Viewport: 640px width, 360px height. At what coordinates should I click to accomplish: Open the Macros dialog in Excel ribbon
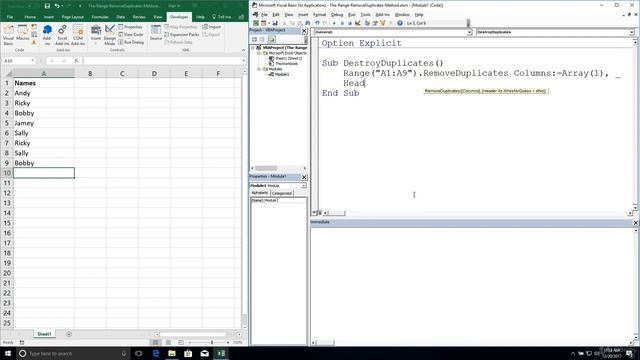click(x=22, y=33)
